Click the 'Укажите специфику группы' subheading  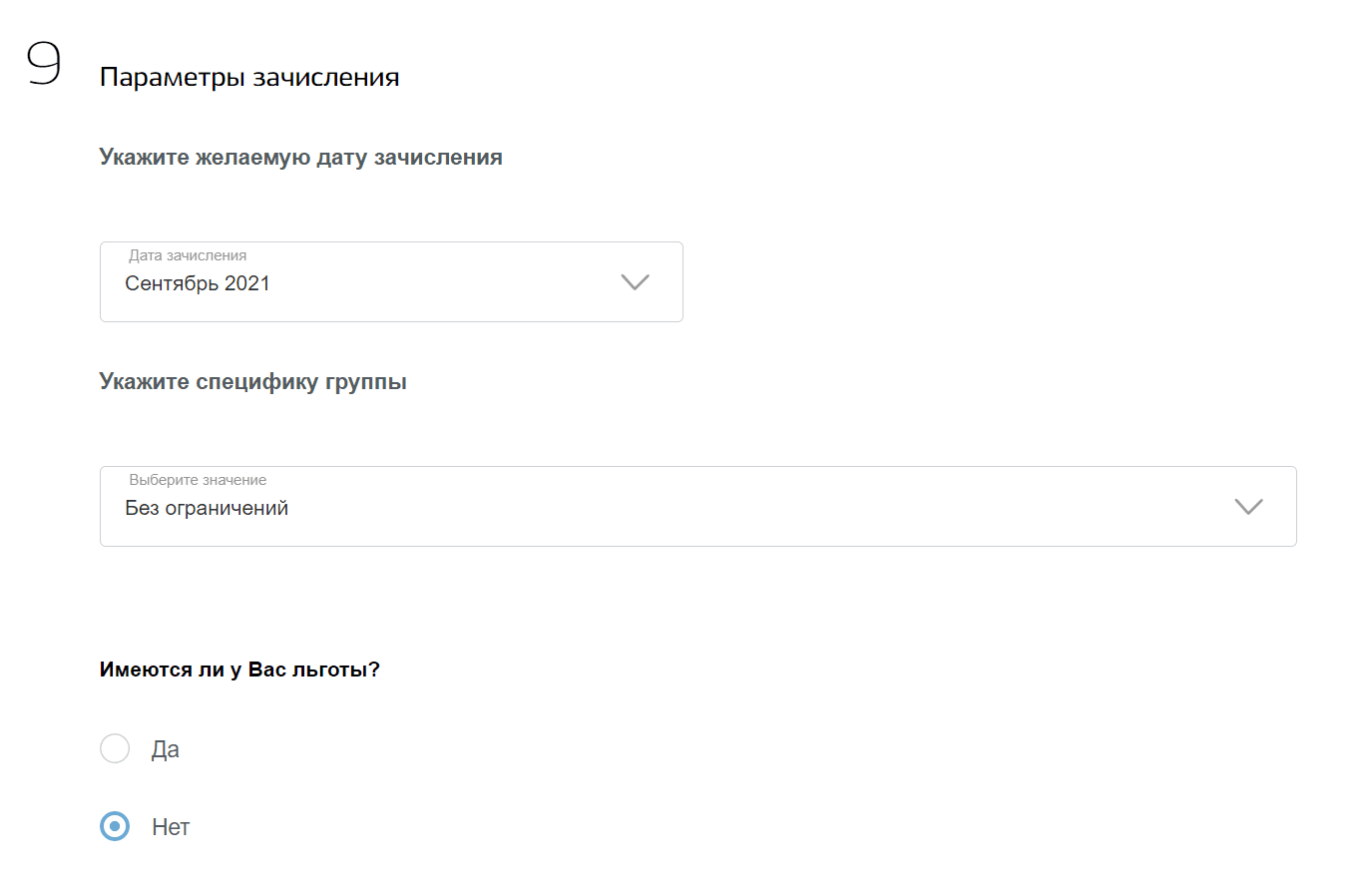click(252, 382)
